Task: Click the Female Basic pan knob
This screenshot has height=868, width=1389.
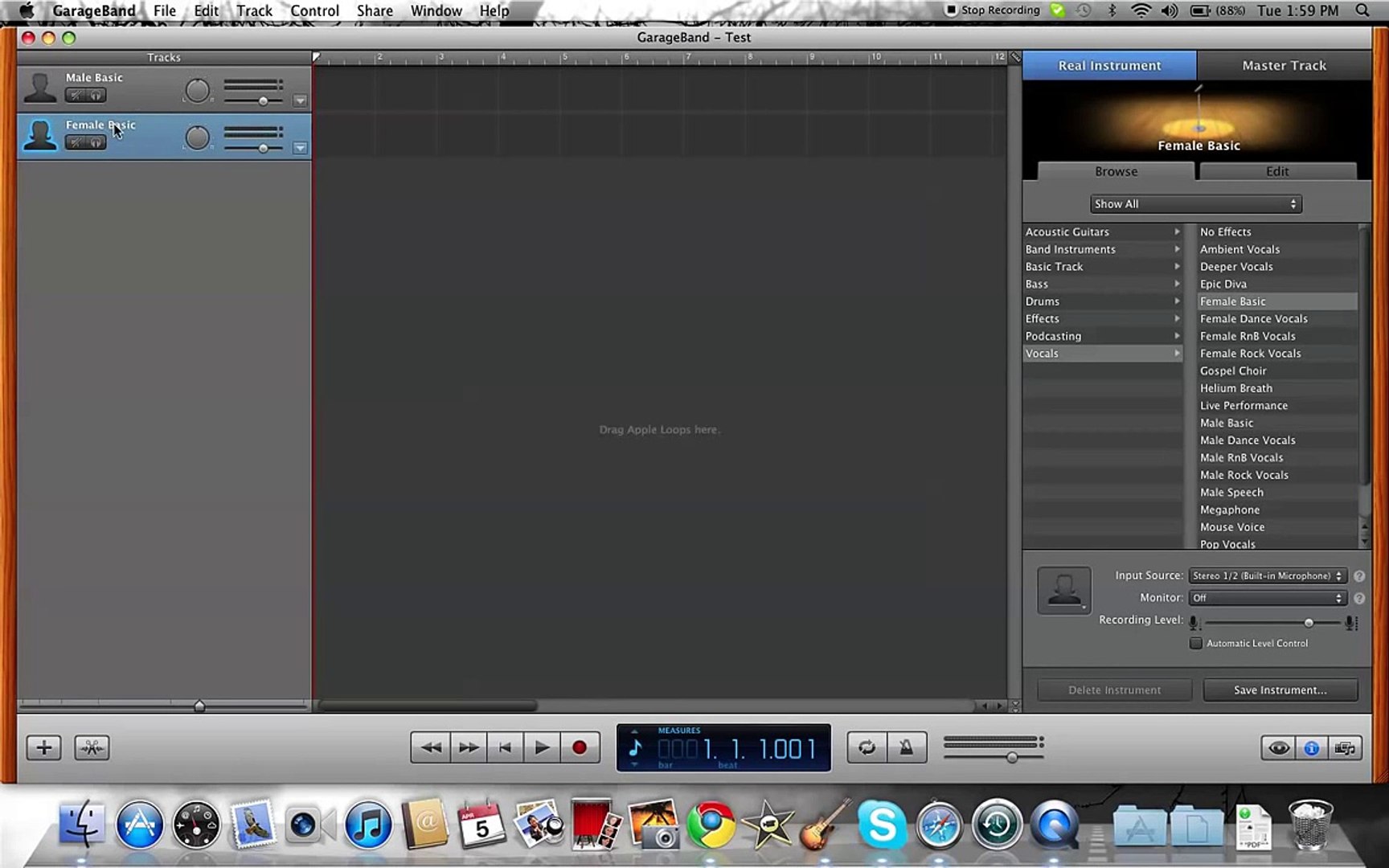Action: coord(197,138)
